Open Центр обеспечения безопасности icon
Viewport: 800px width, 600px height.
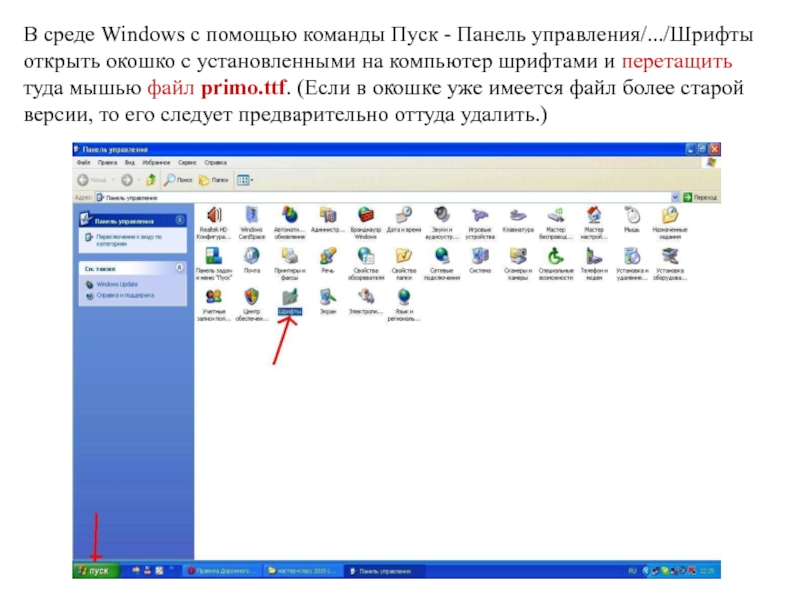coord(252,305)
